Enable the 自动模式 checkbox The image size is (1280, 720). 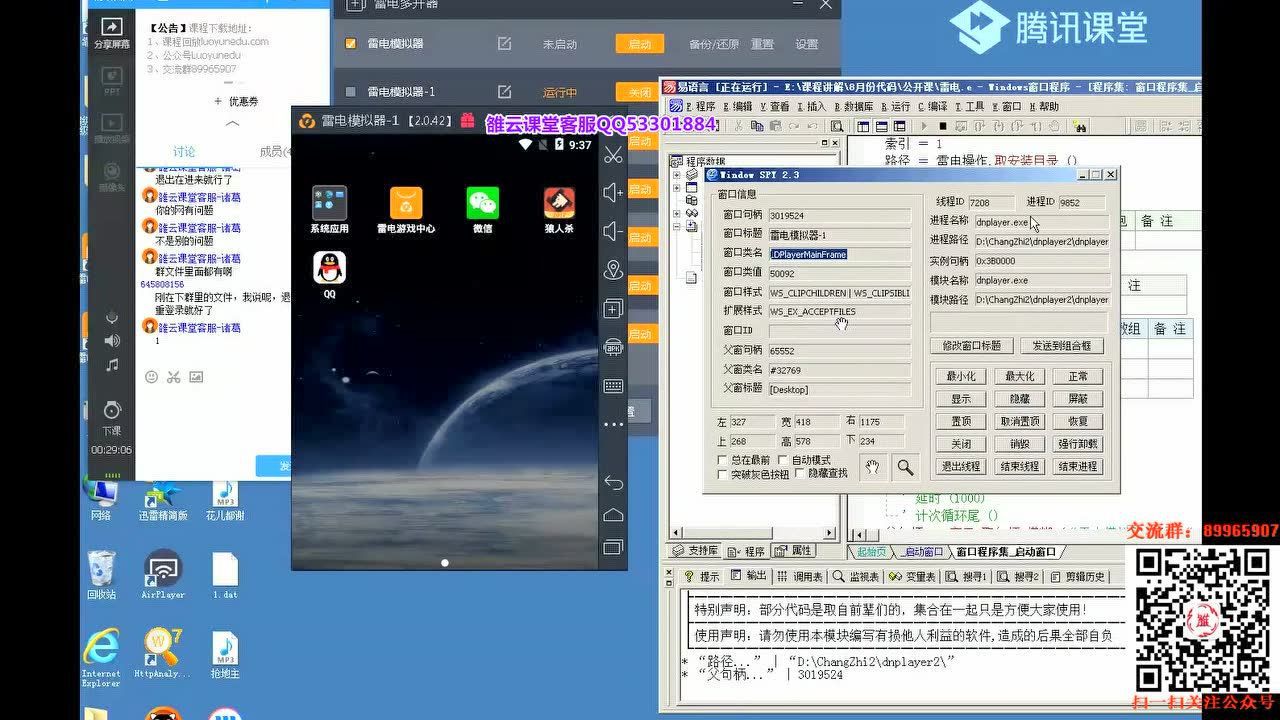coord(783,460)
